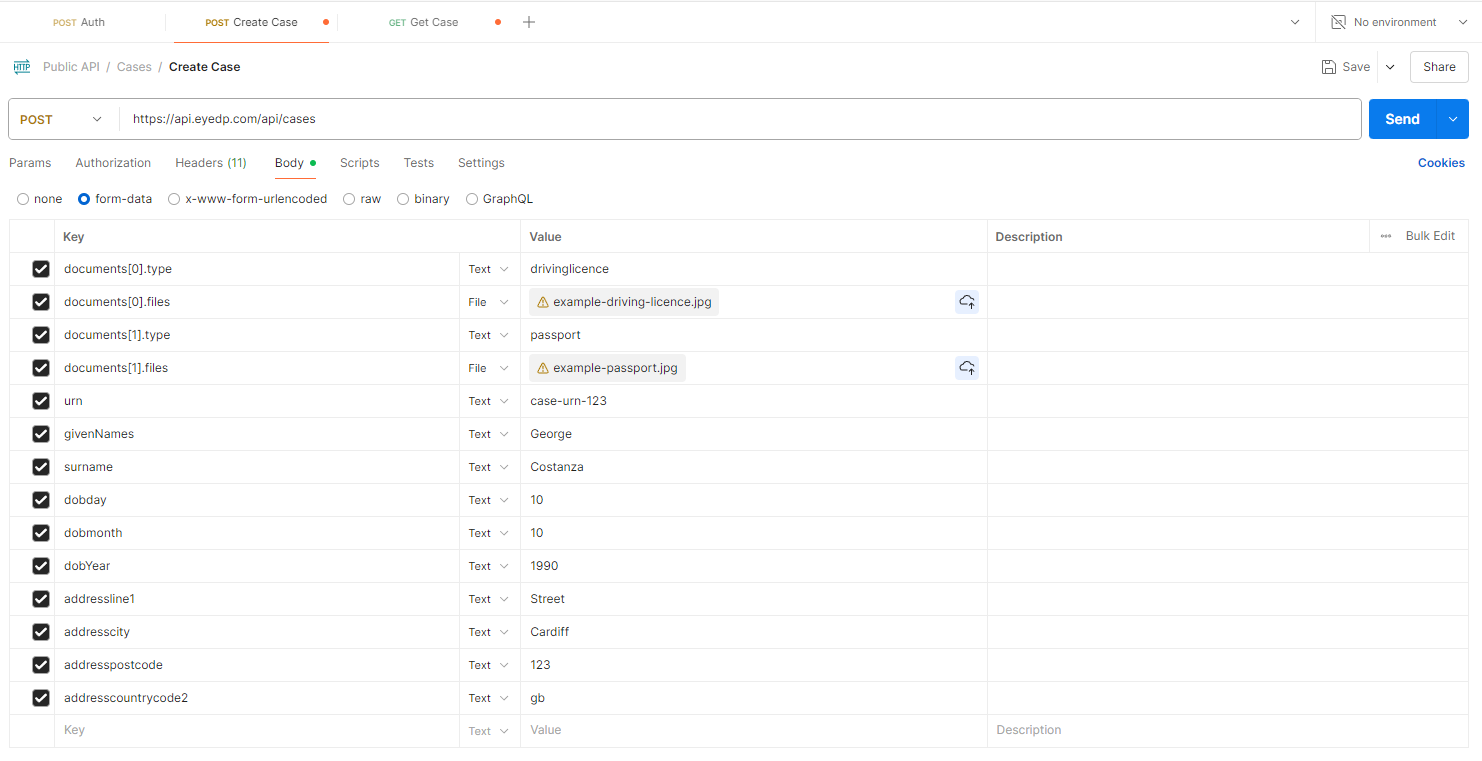Click the Save icon in the top bar
Screen dimensions: 1482x761
[1331, 66]
